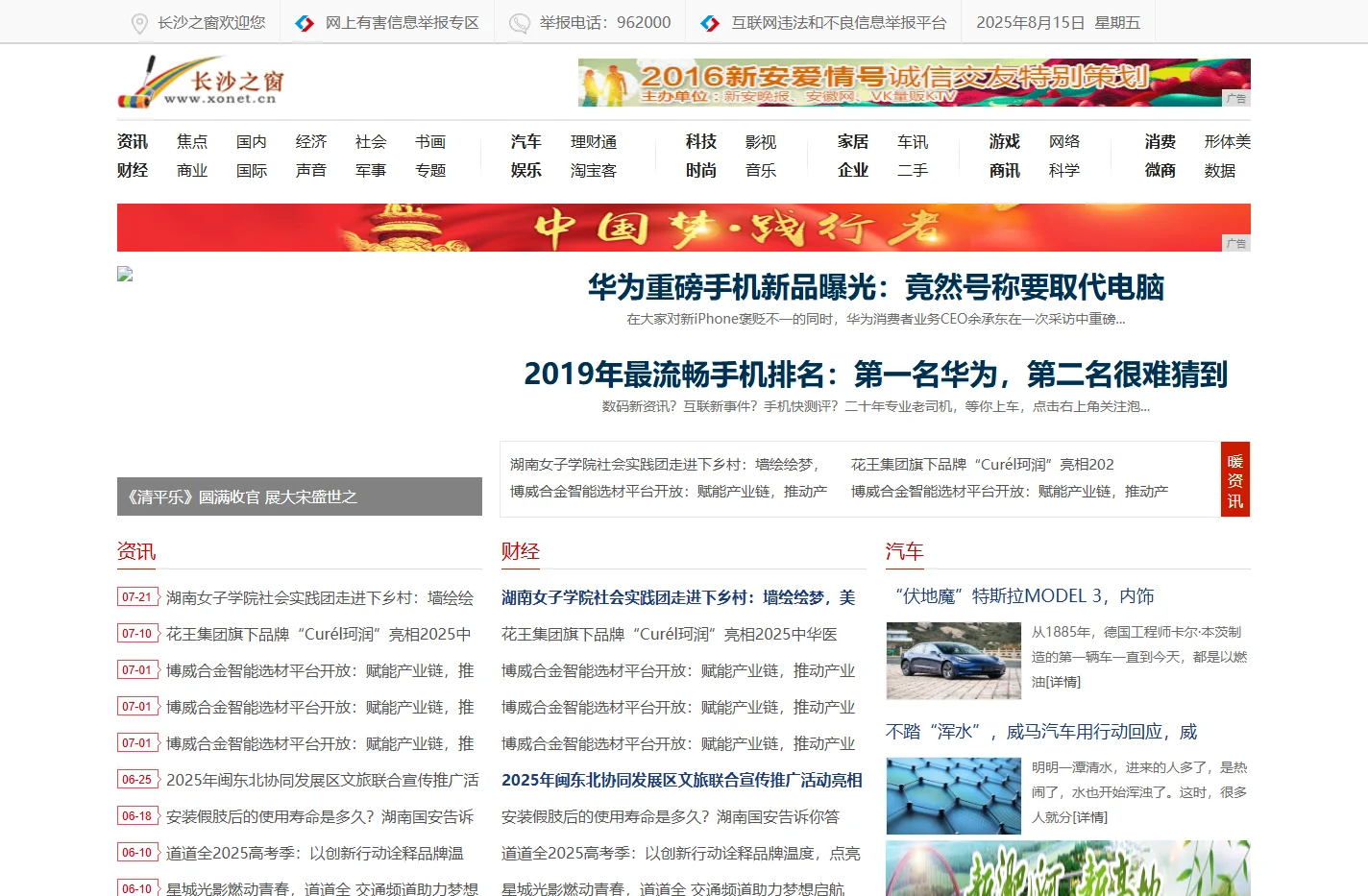Open the 淘宝客 nav link

point(594,170)
